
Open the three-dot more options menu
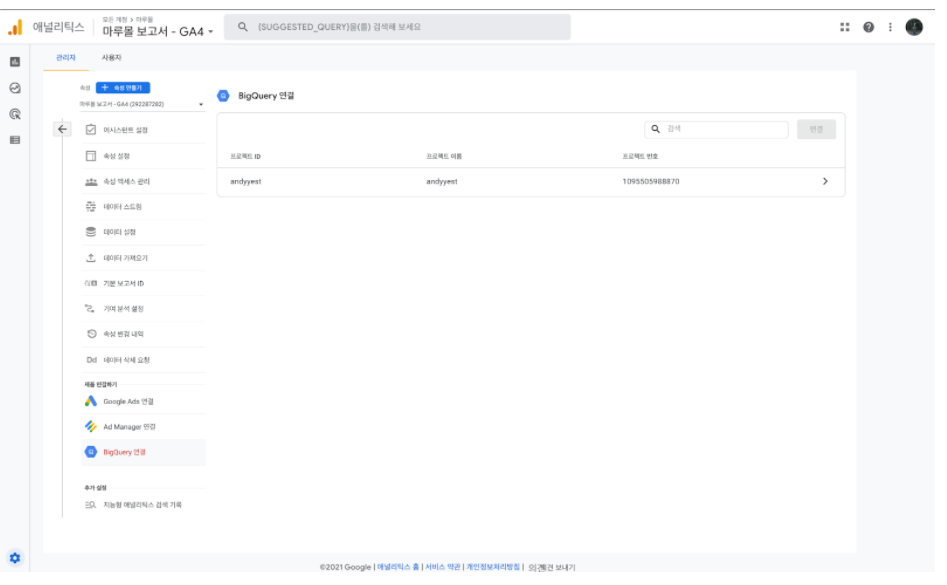890,27
